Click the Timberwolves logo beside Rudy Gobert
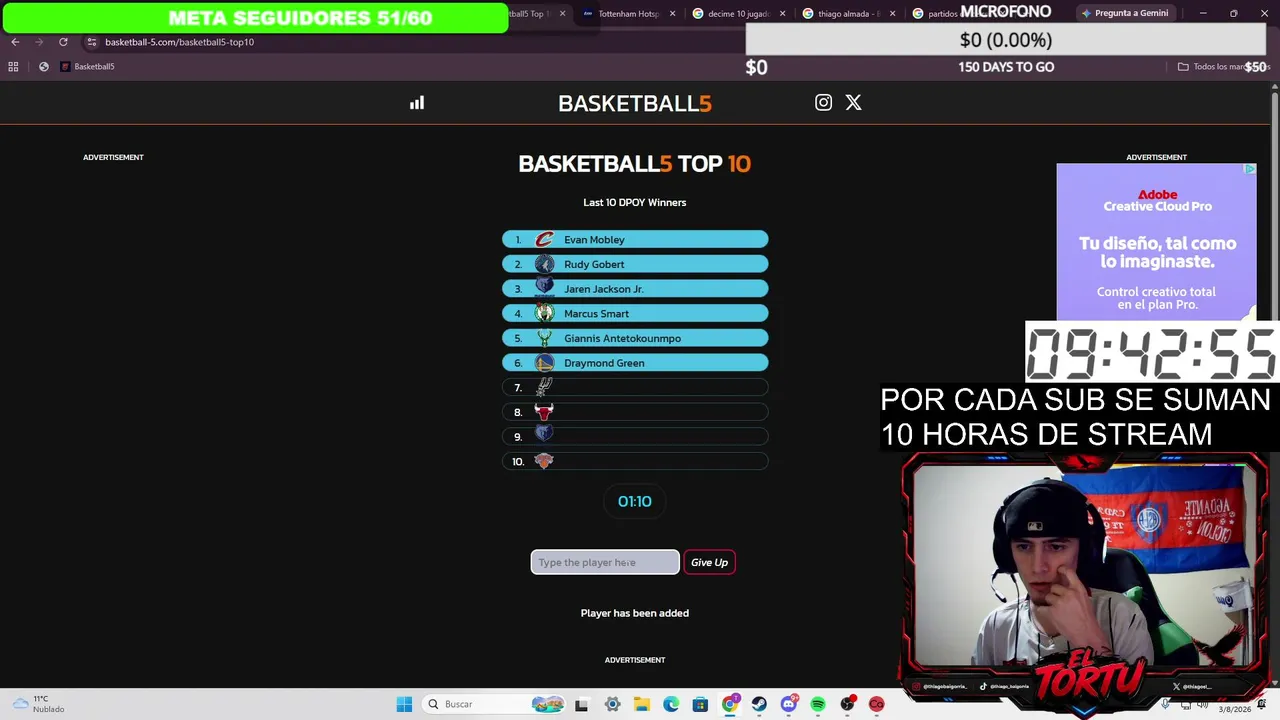The image size is (1280, 720). pos(544,264)
